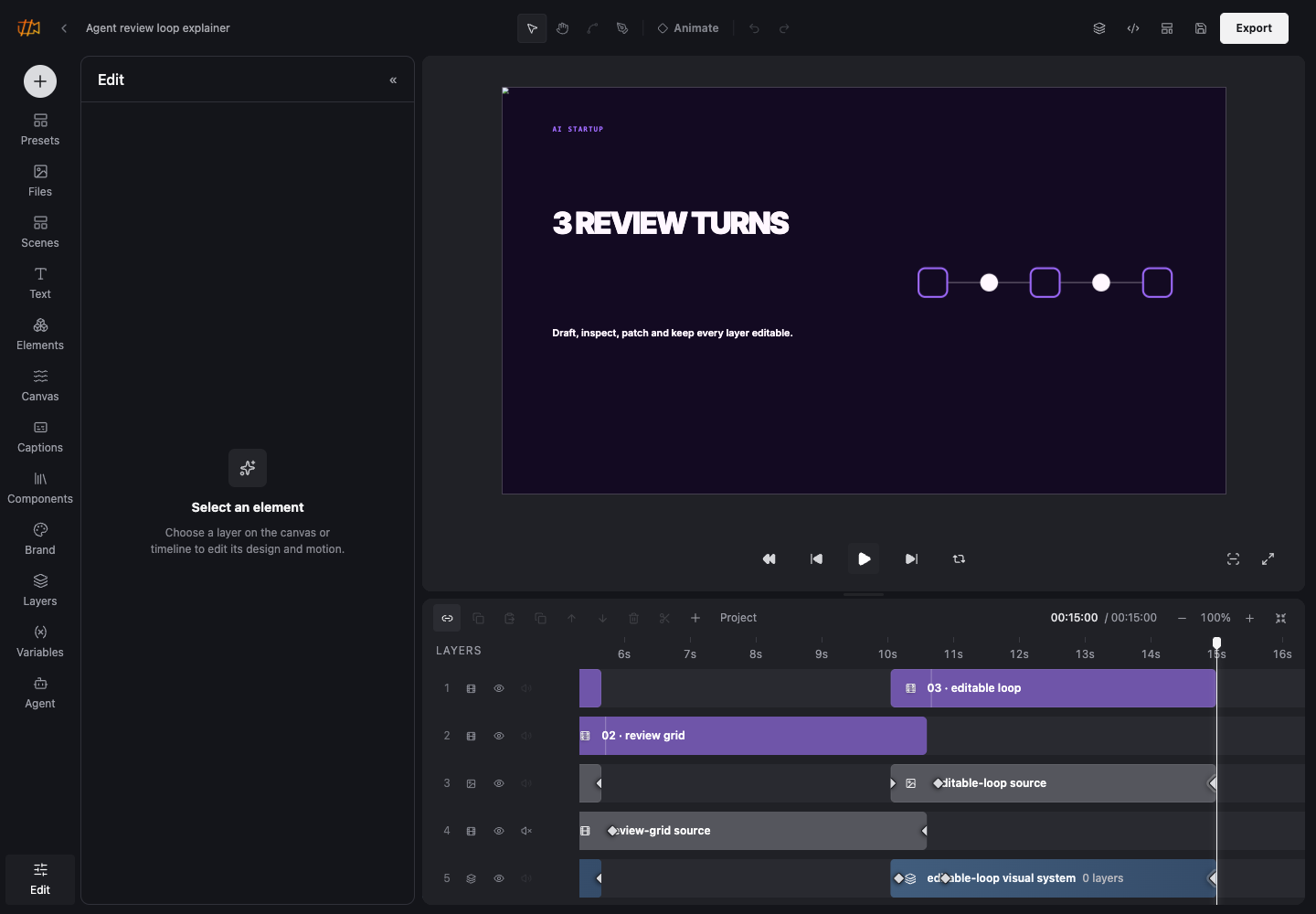This screenshot has height=914, width=1316.
Task: Toggle the link icon in timeline toolbar
Action: 448,619
